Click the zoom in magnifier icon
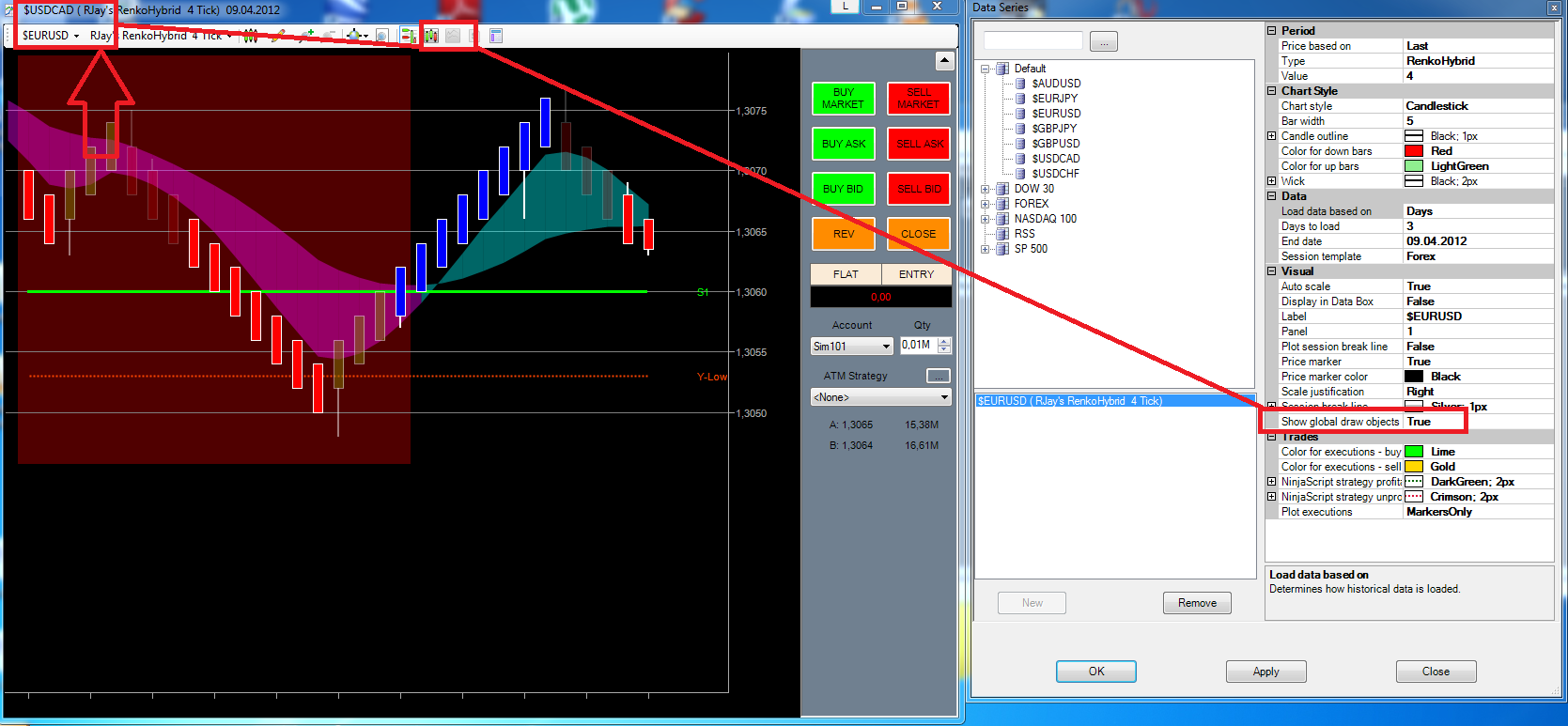1568x726 pixels. click(306, 36)
